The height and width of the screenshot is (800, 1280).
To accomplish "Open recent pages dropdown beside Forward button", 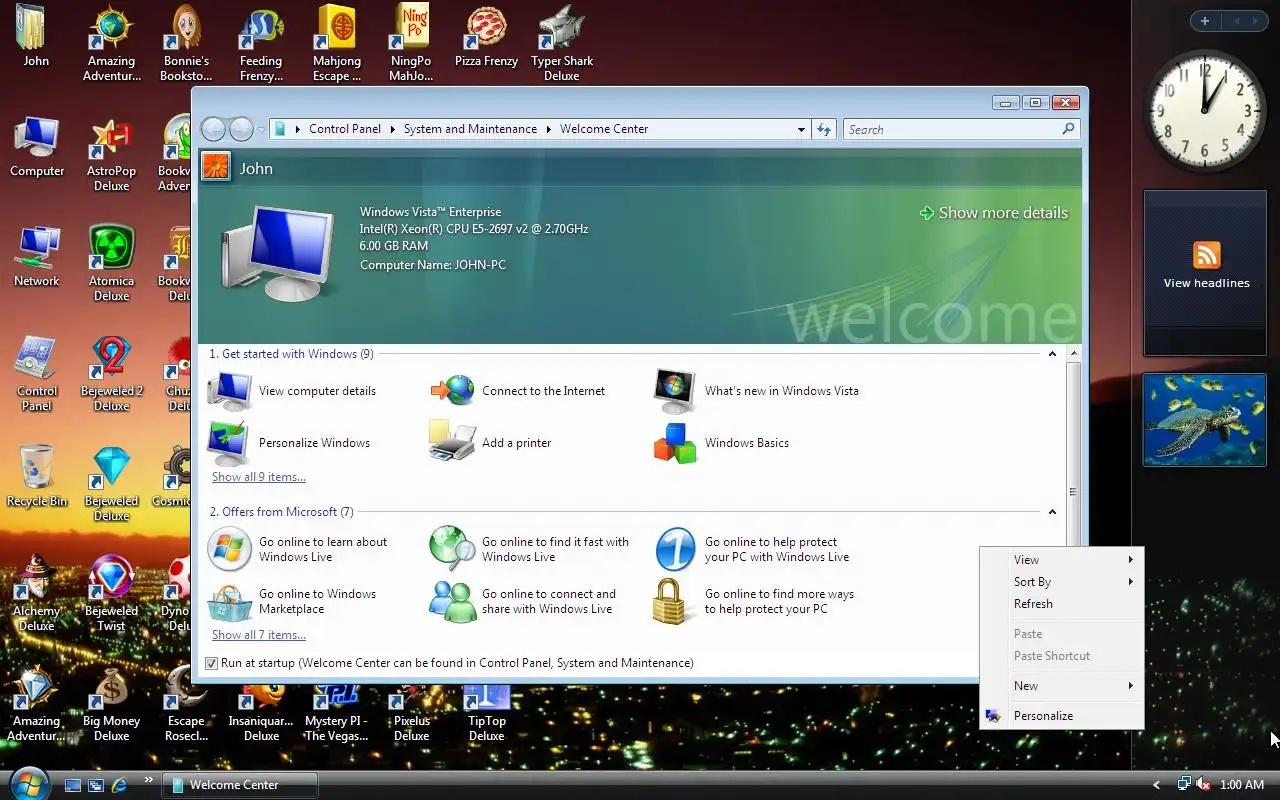I will [261, 130].
